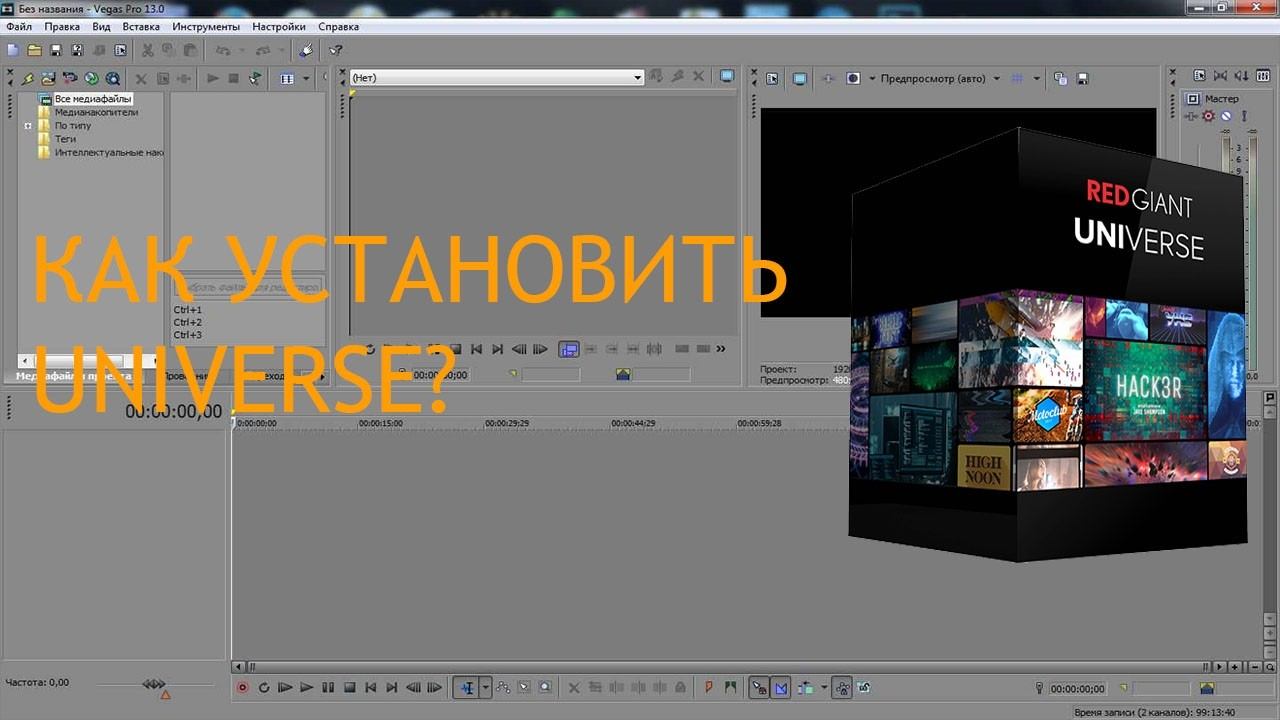Expand the По типу tree node
The width and height of the screenshot is (1280, 720).
tap(28, 126)
